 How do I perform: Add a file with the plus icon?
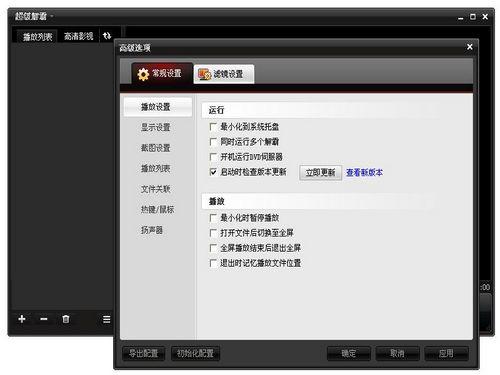(22, 319)
